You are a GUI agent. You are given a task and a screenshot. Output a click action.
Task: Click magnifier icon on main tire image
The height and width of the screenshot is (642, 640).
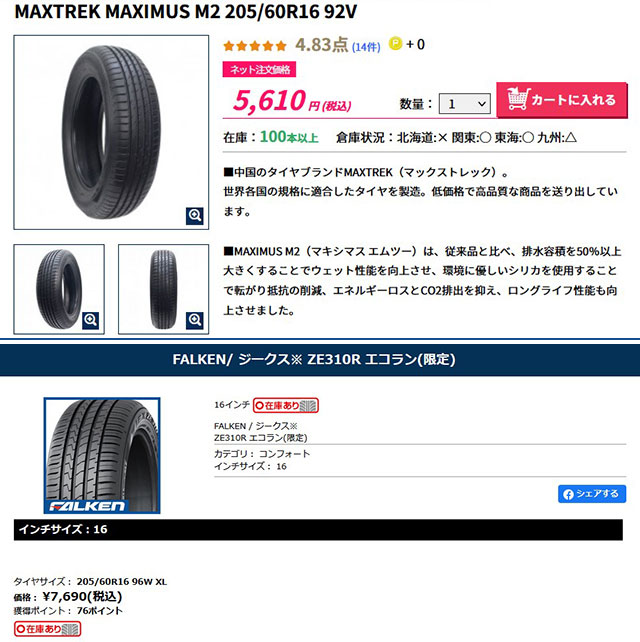coord(194,215)
